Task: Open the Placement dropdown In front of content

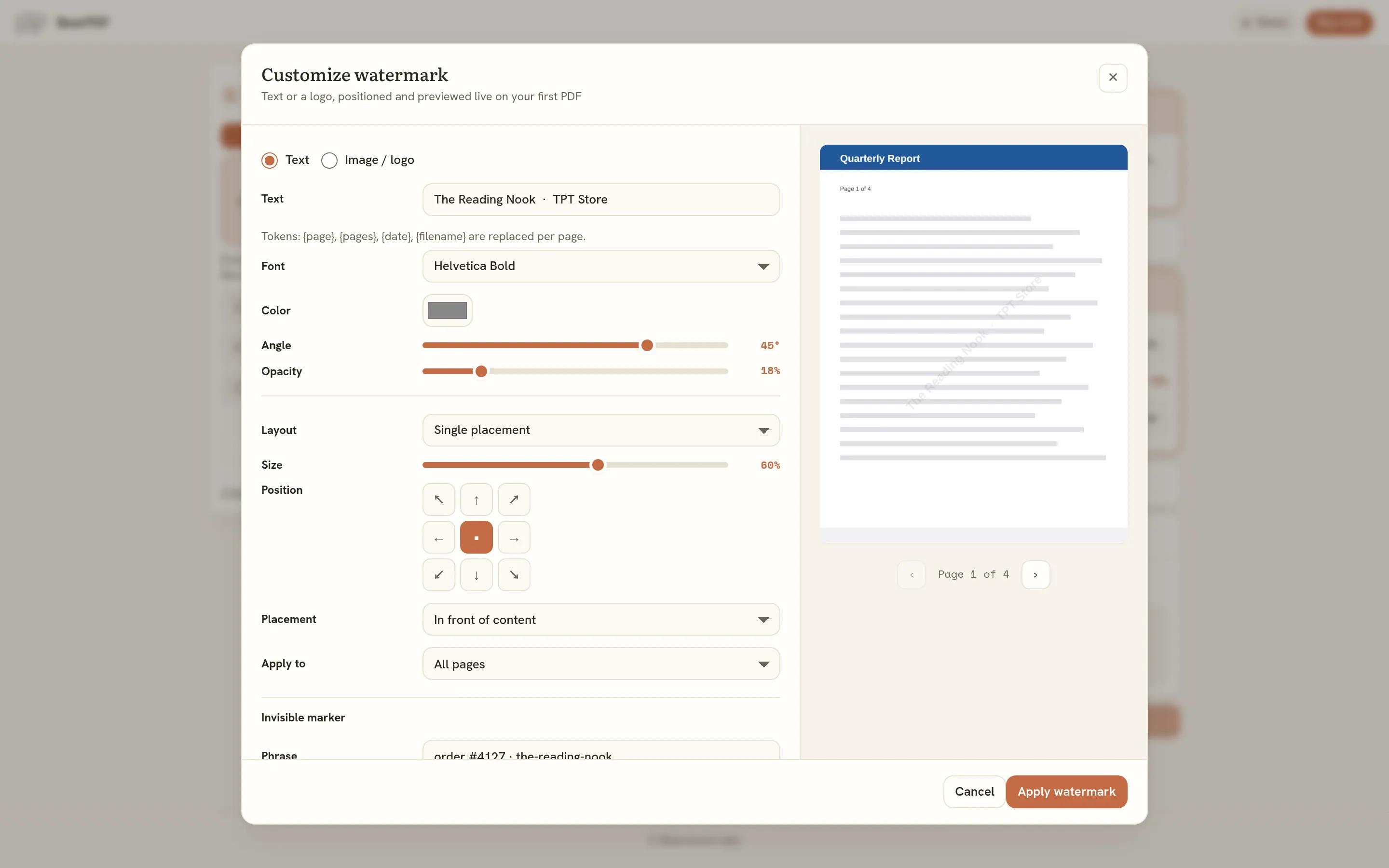Action: pos(601,620)
